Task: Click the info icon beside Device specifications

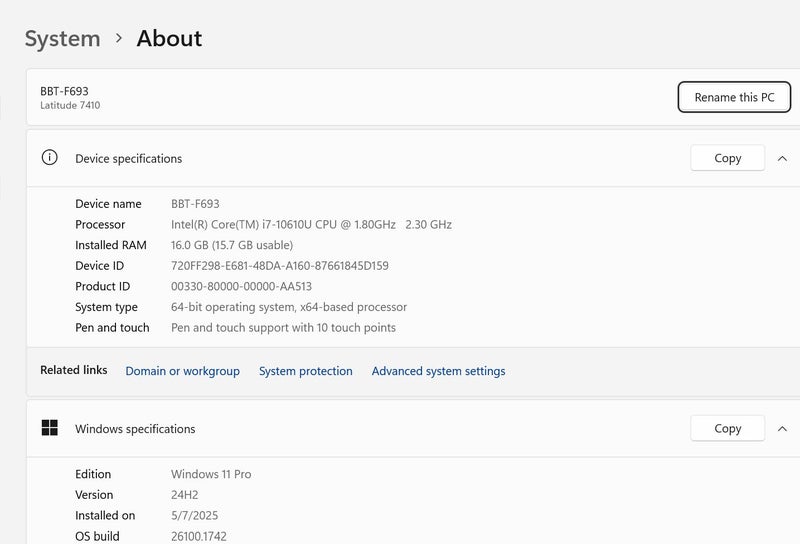Action: [49, 158]
